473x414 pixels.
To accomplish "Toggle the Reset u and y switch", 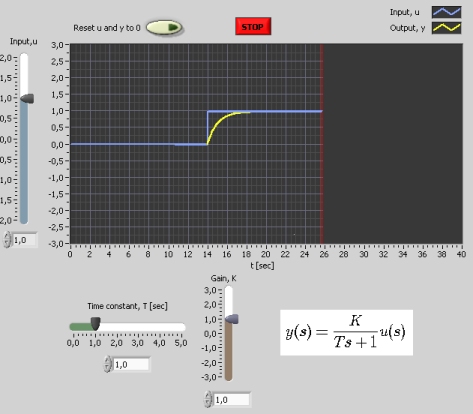I will (x=164, y=28).
